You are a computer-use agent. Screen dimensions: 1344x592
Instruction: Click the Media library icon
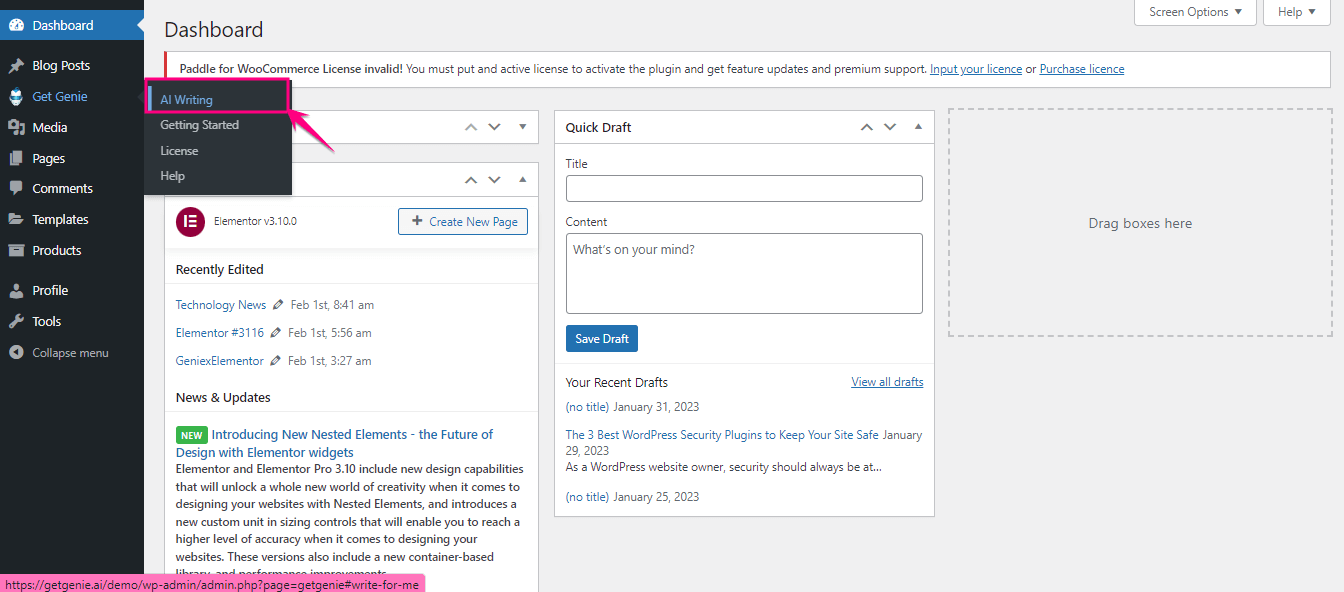click(x=16, y=127)
